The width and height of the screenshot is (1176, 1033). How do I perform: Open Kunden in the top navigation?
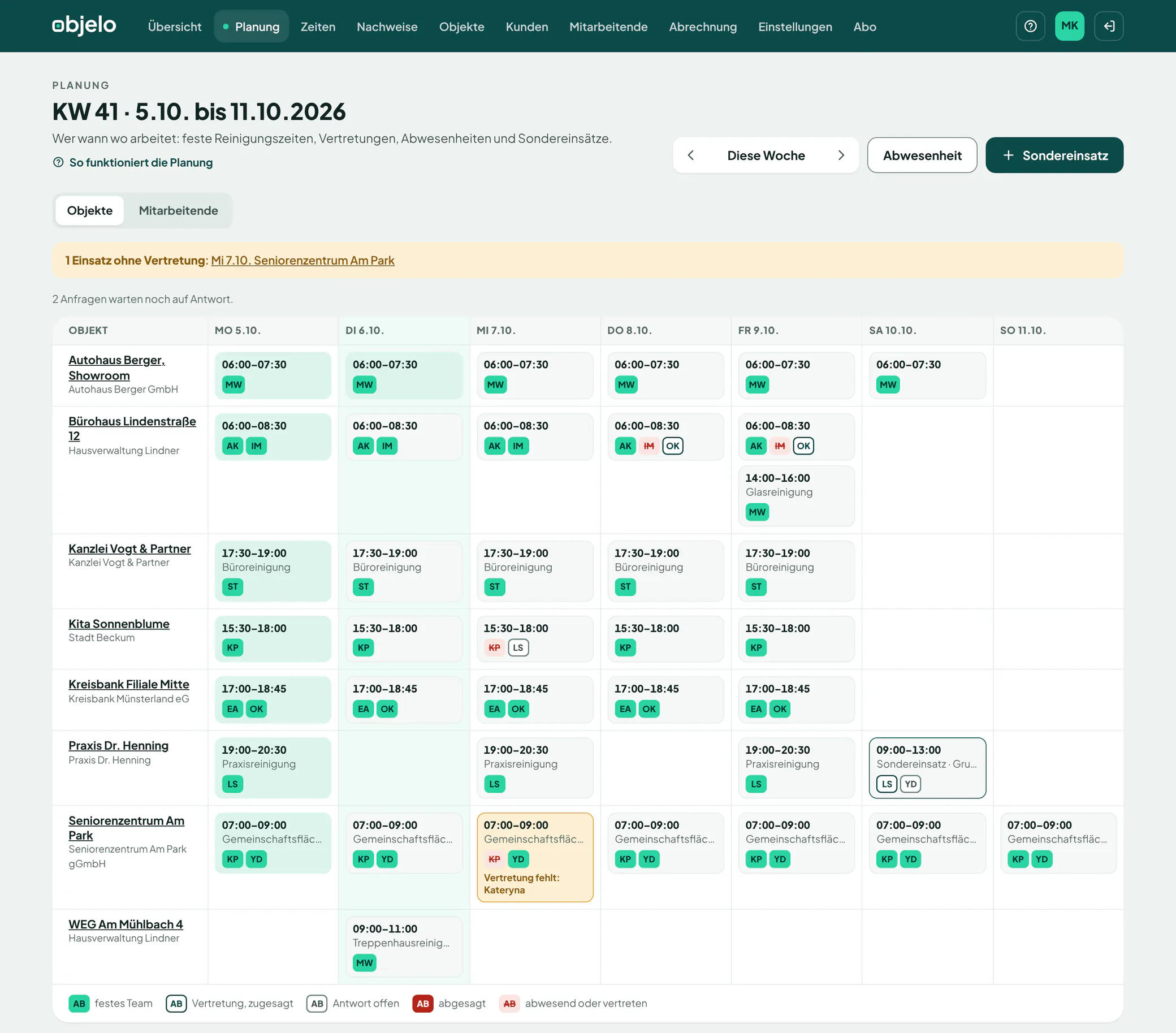(526, 27)
